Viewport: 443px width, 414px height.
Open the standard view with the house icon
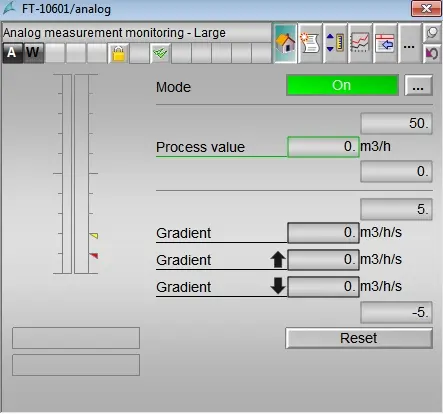pos(285,43)
